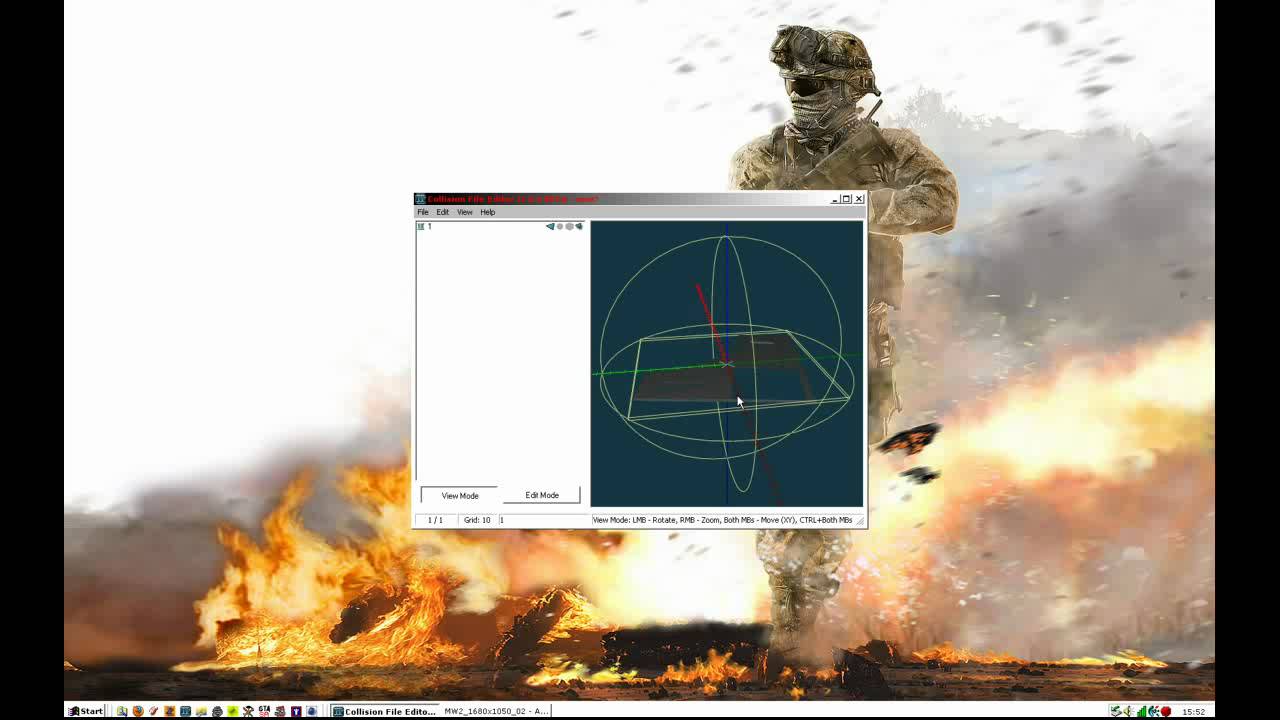Click the green signal bars tray icon

coord(1141,711)
